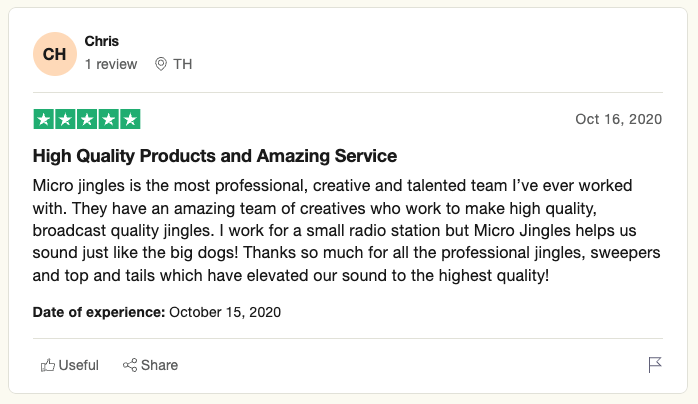This screenshot has width=698, height=404.
Task: Click the share network icon
Action: [130, 365]
